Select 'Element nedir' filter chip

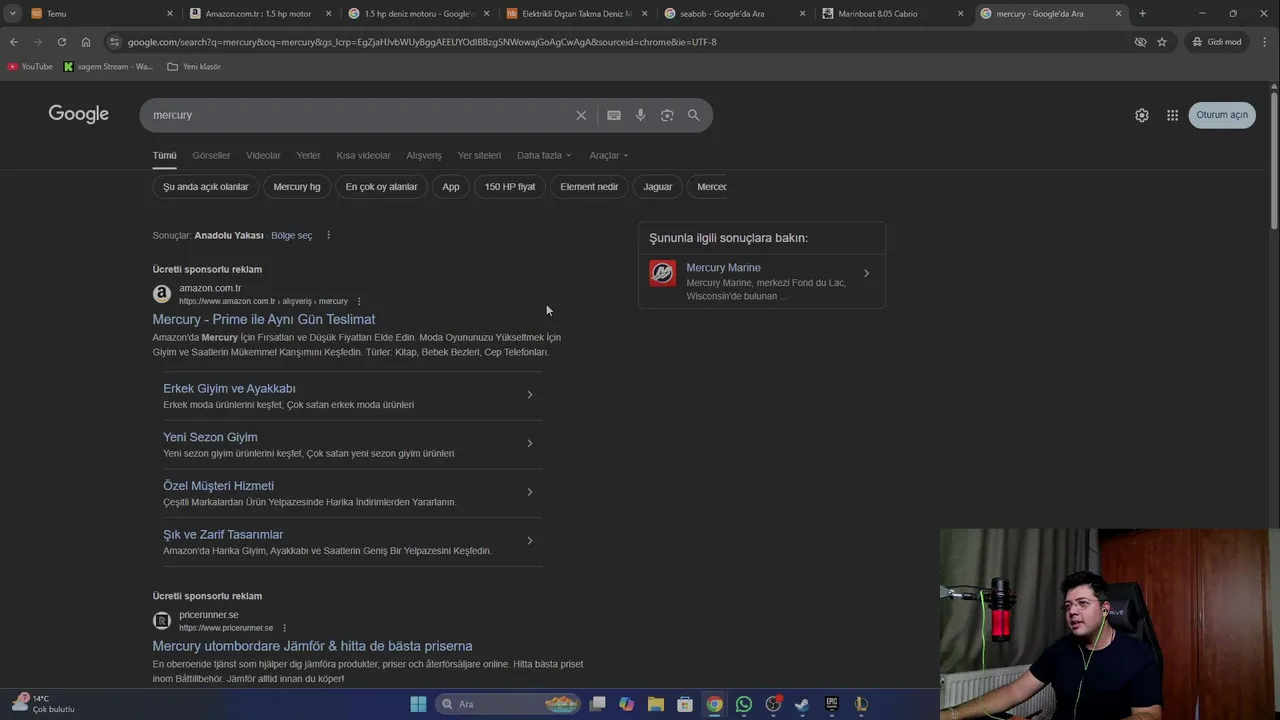click(589, 187)
